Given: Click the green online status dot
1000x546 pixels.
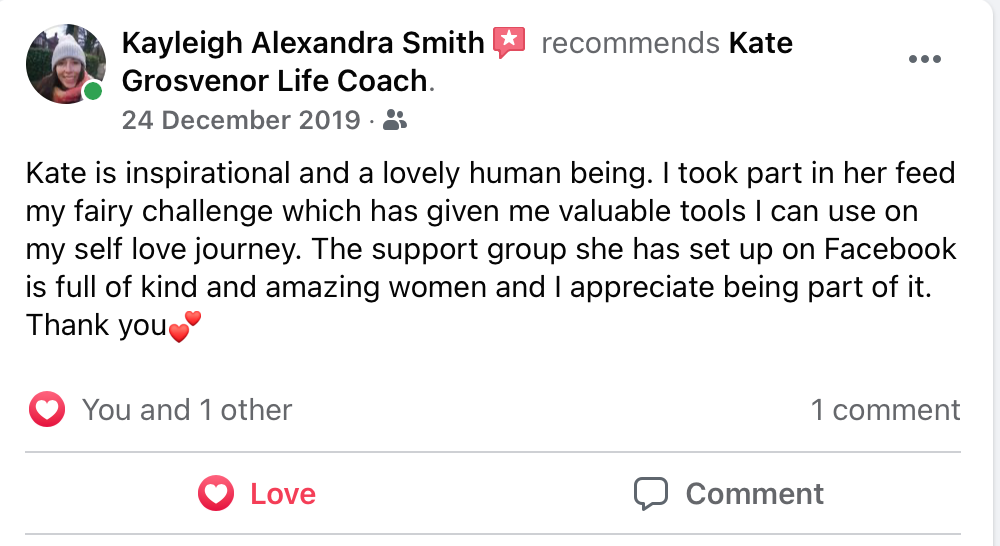Looking at the screenshot, I should [x=93, y=92].
